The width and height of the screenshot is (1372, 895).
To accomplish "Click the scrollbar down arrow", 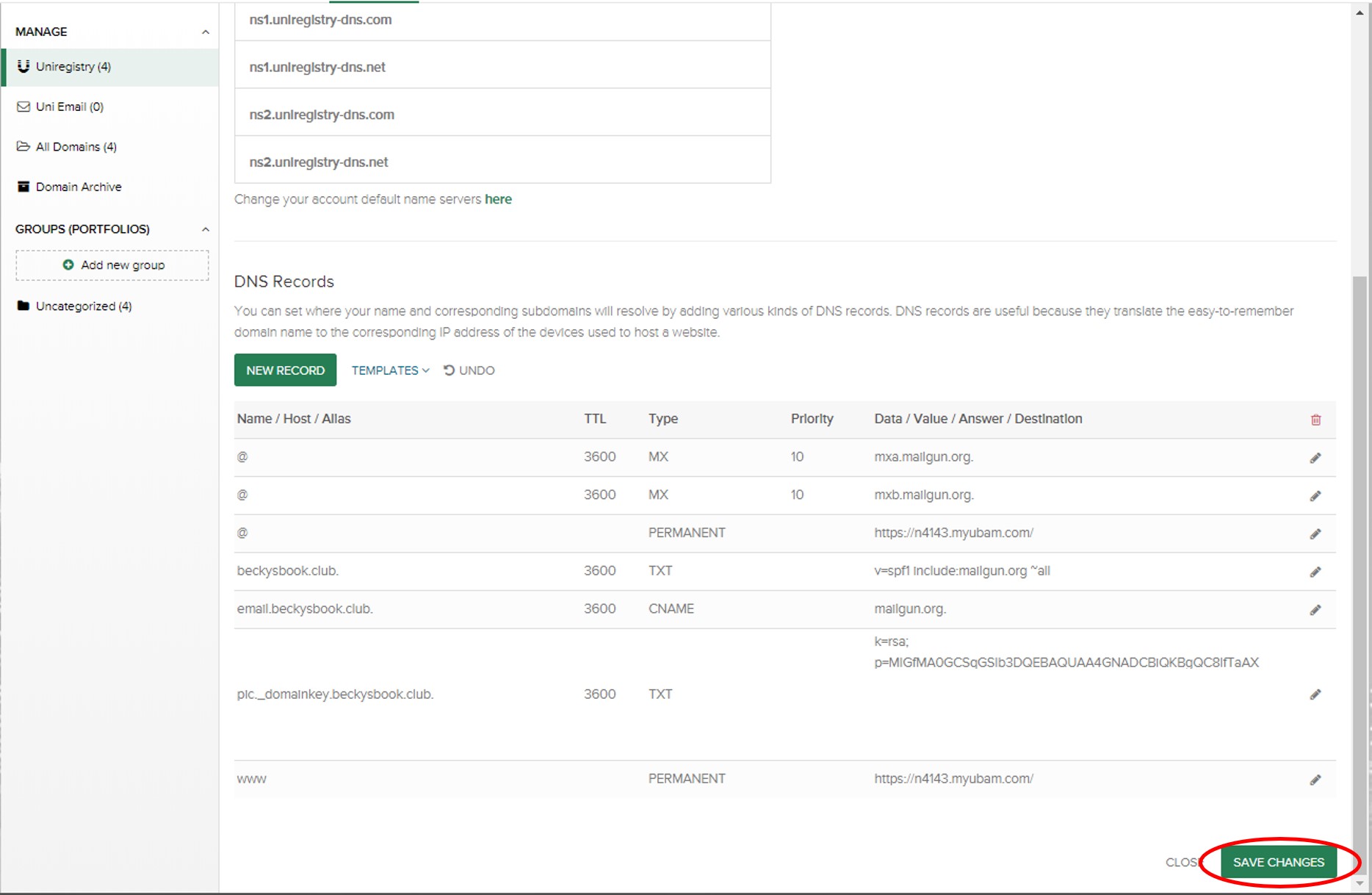I will 1360,884.
